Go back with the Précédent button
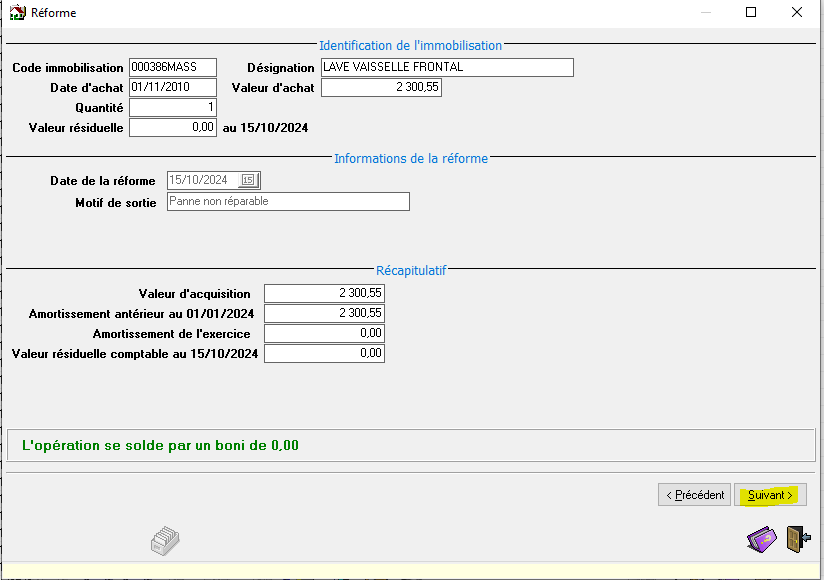824x580 pixels. point(693,495)
